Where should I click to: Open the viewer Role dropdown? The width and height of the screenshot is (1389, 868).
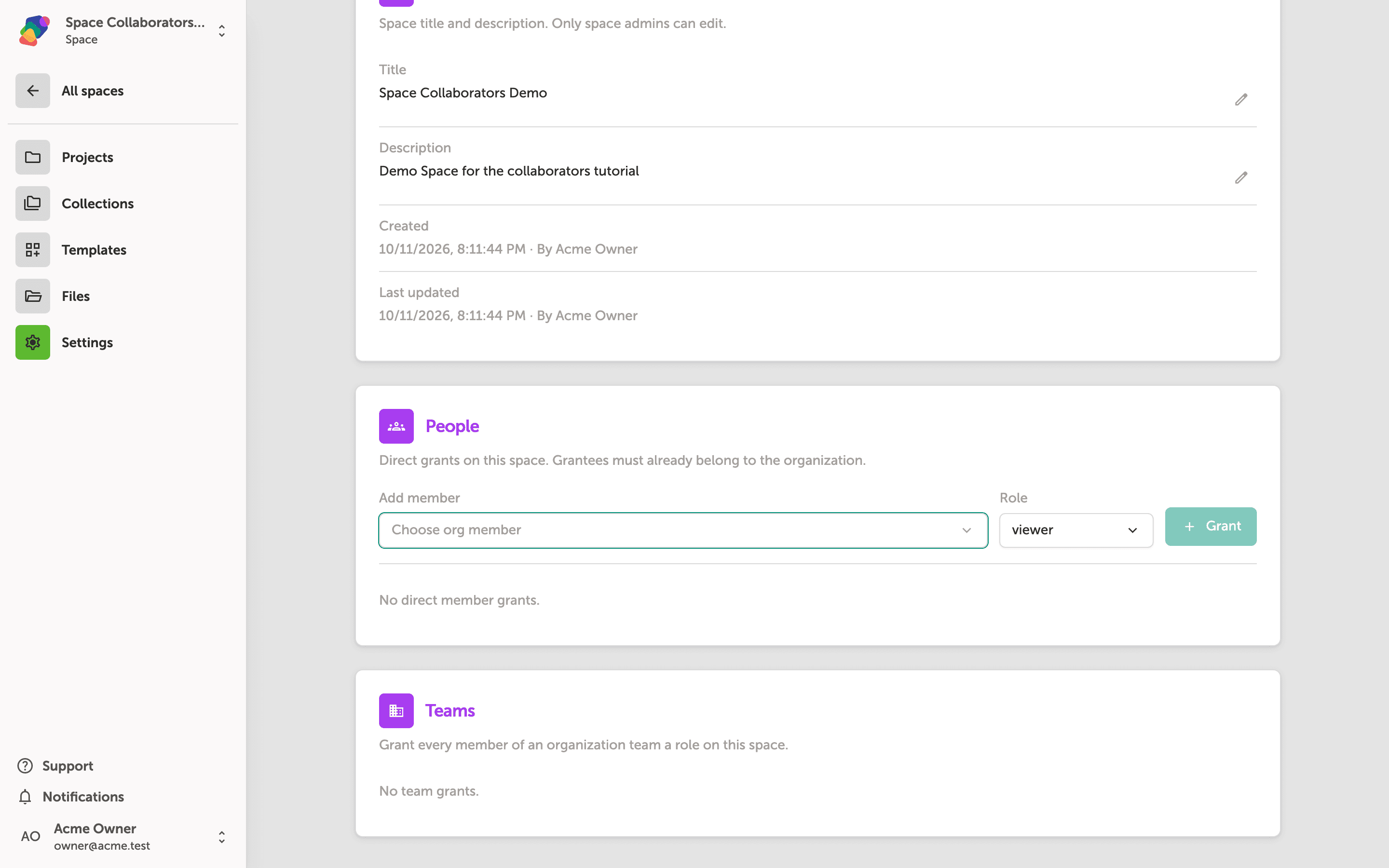tap(1076, 530)
